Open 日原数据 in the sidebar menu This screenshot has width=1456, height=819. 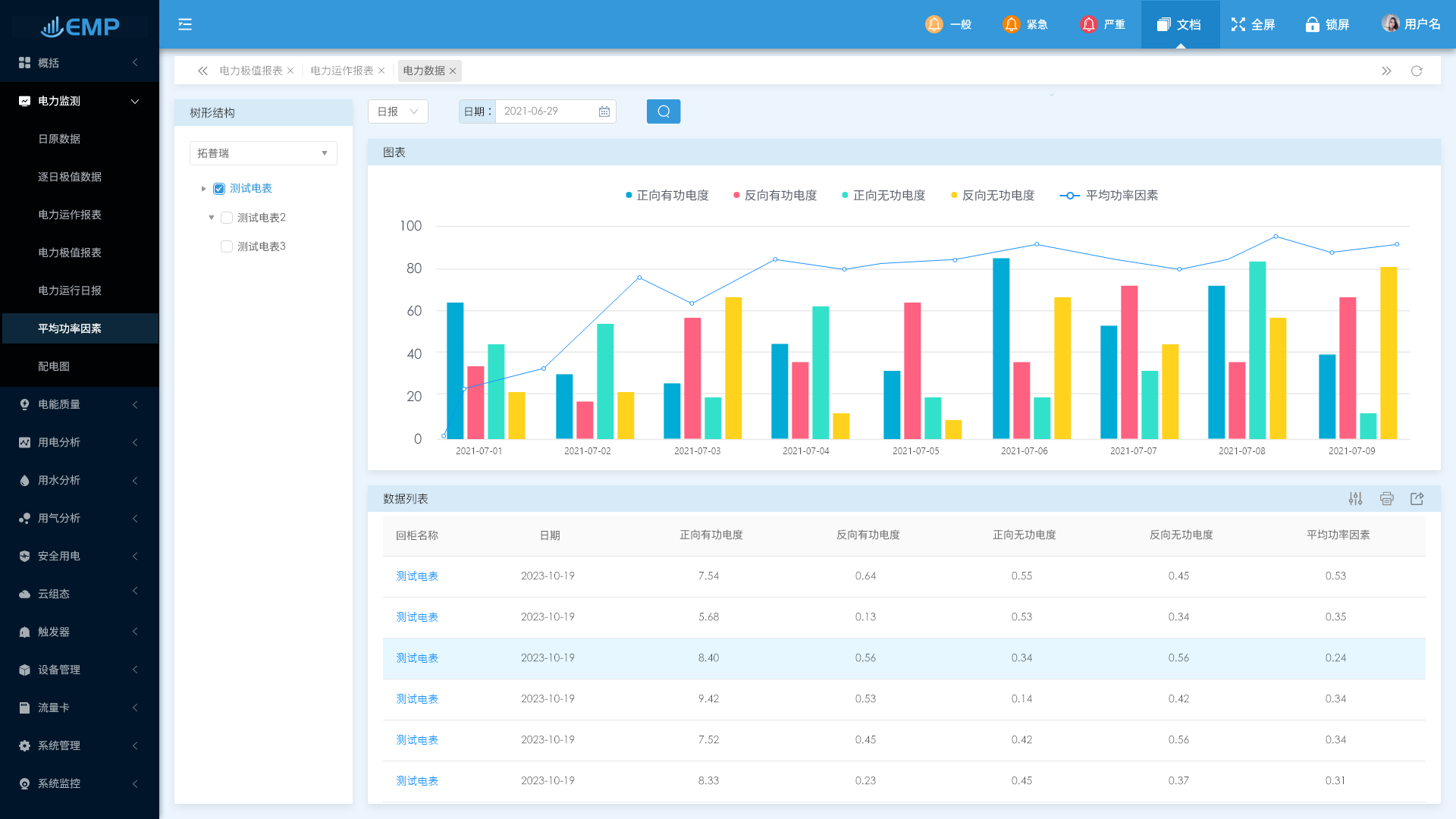pyautogui.click(x=59, y=139)
